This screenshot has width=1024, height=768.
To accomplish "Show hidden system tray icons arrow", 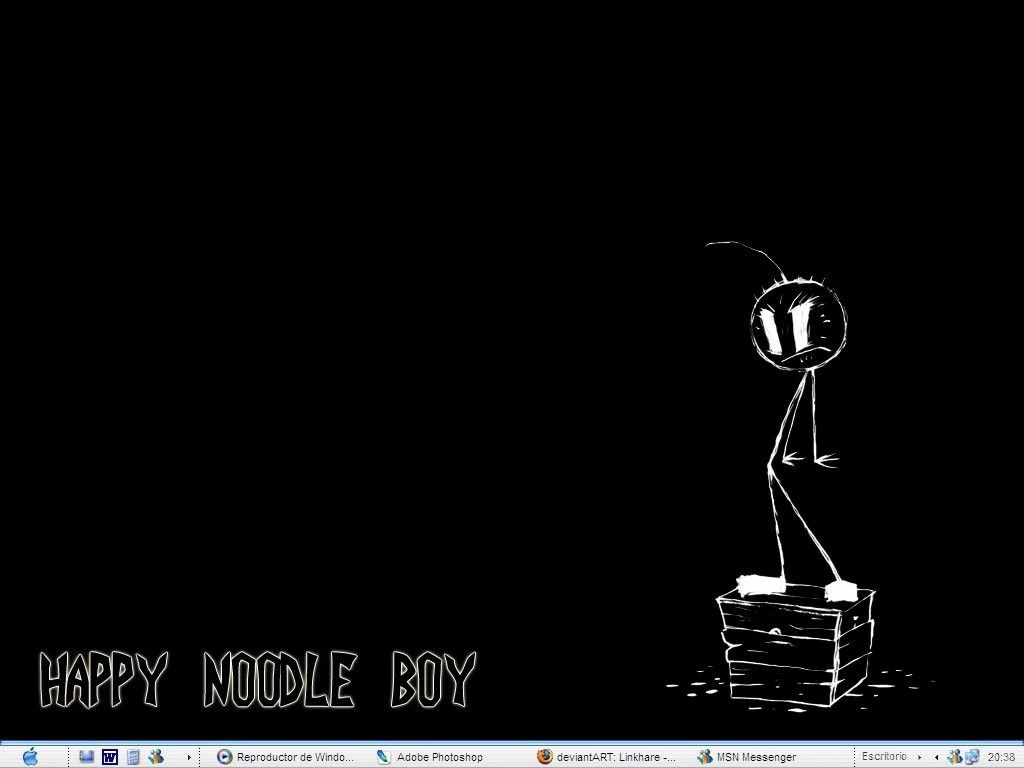I will point(936,757).
